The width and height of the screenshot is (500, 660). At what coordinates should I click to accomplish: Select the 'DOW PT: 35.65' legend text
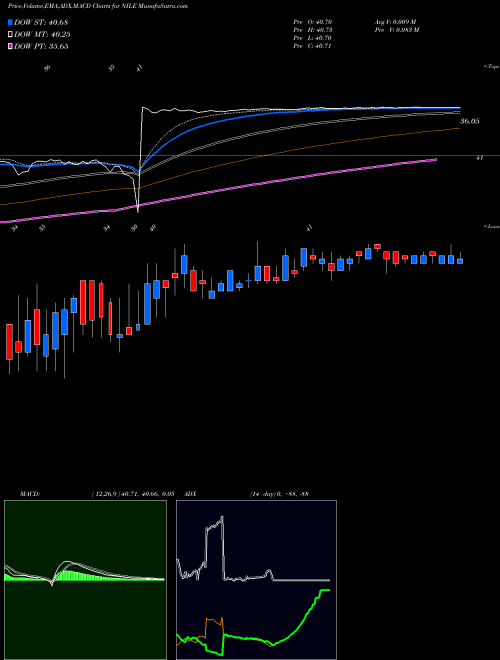pyautogui.click(x=42, y=47)
